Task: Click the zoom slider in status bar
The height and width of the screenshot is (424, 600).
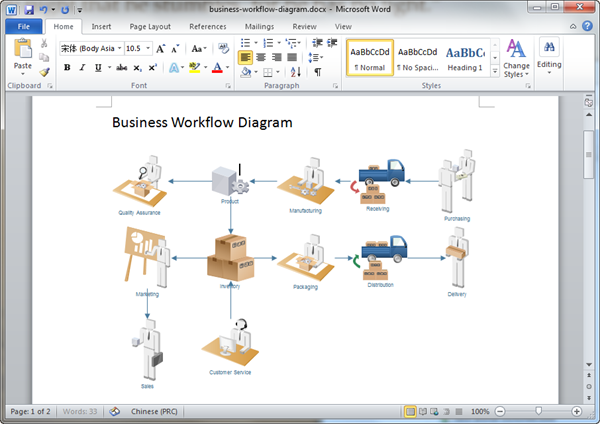Action: coord(540,411)
